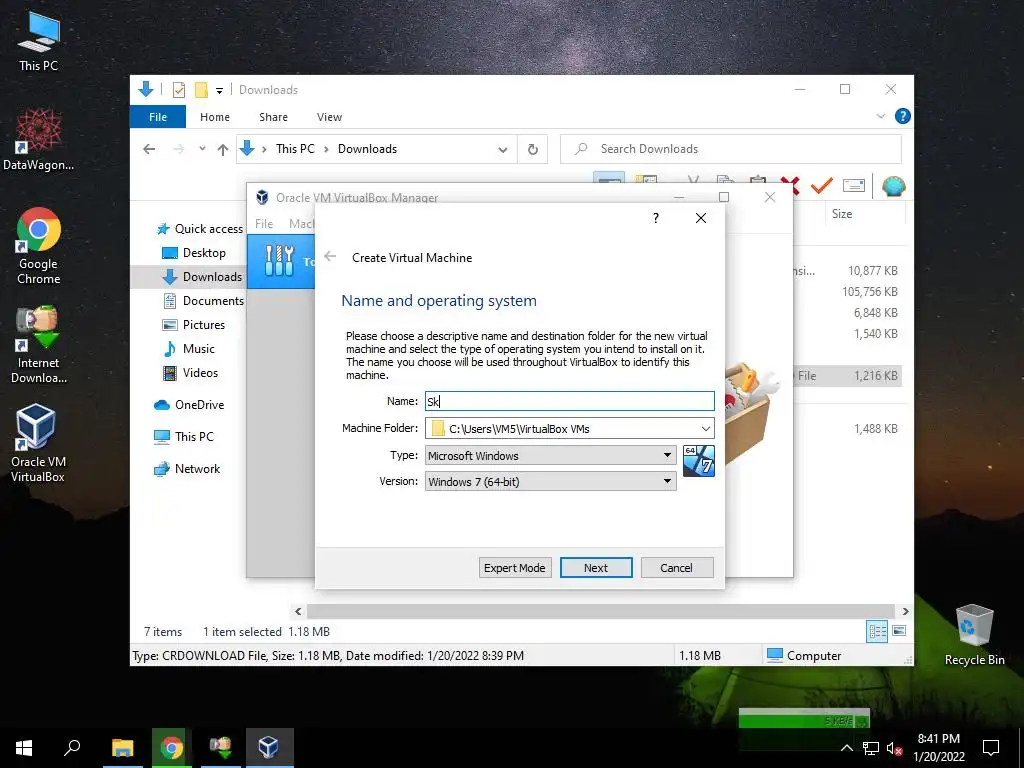
Task: Click the Downloads breadcrumb in address bar
Action: (x=367, y=149)
